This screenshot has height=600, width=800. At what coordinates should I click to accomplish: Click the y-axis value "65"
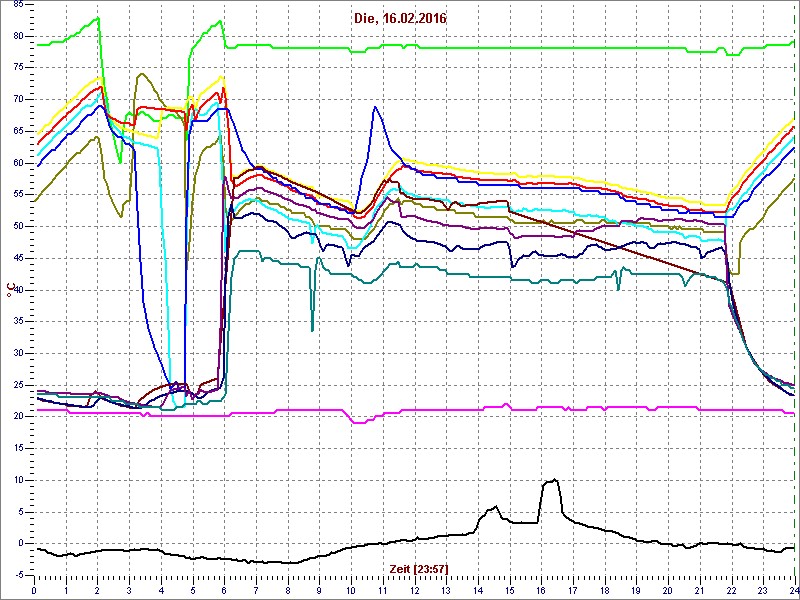click(17, 131)
